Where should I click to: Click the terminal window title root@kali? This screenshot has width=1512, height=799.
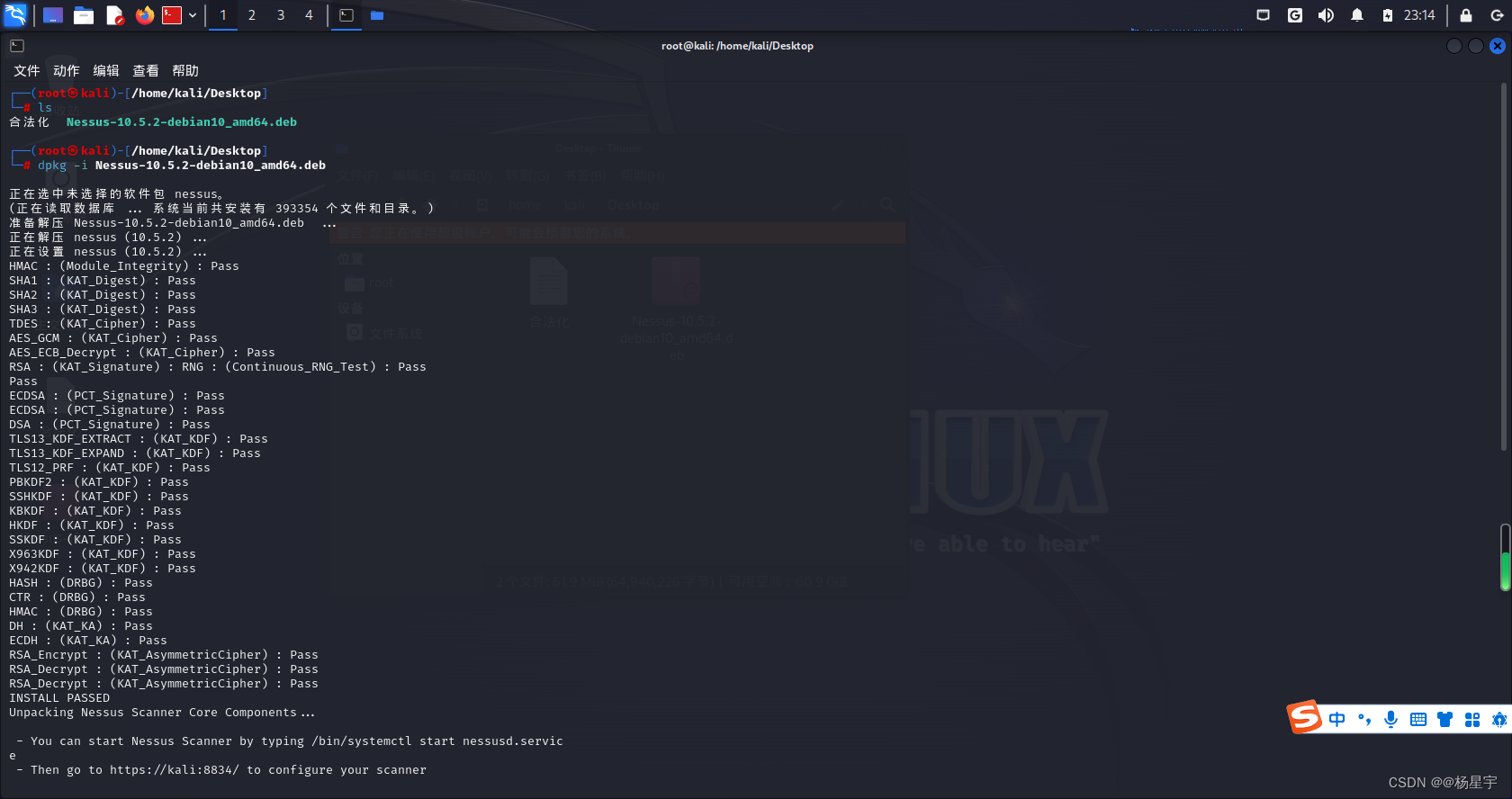[737, 46]
